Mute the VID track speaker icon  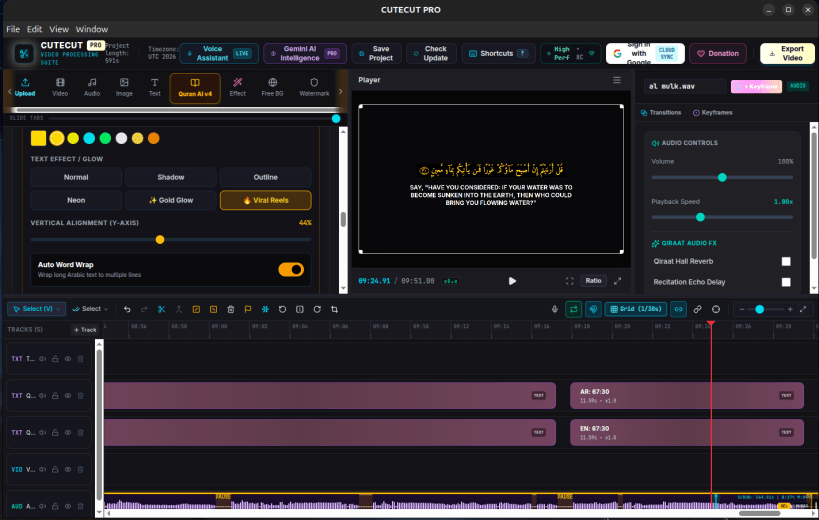42,469
